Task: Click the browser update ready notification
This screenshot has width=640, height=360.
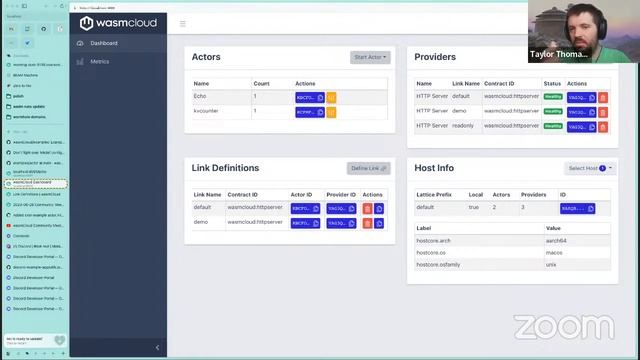Action: point(35,340)
